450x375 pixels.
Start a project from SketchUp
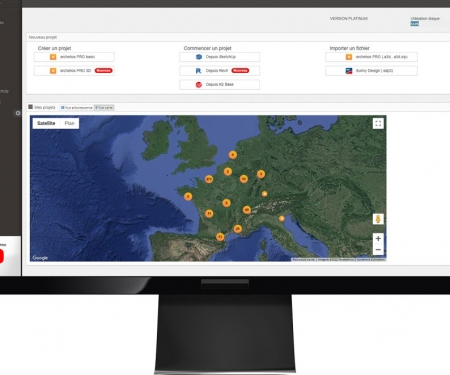point(219,57)
